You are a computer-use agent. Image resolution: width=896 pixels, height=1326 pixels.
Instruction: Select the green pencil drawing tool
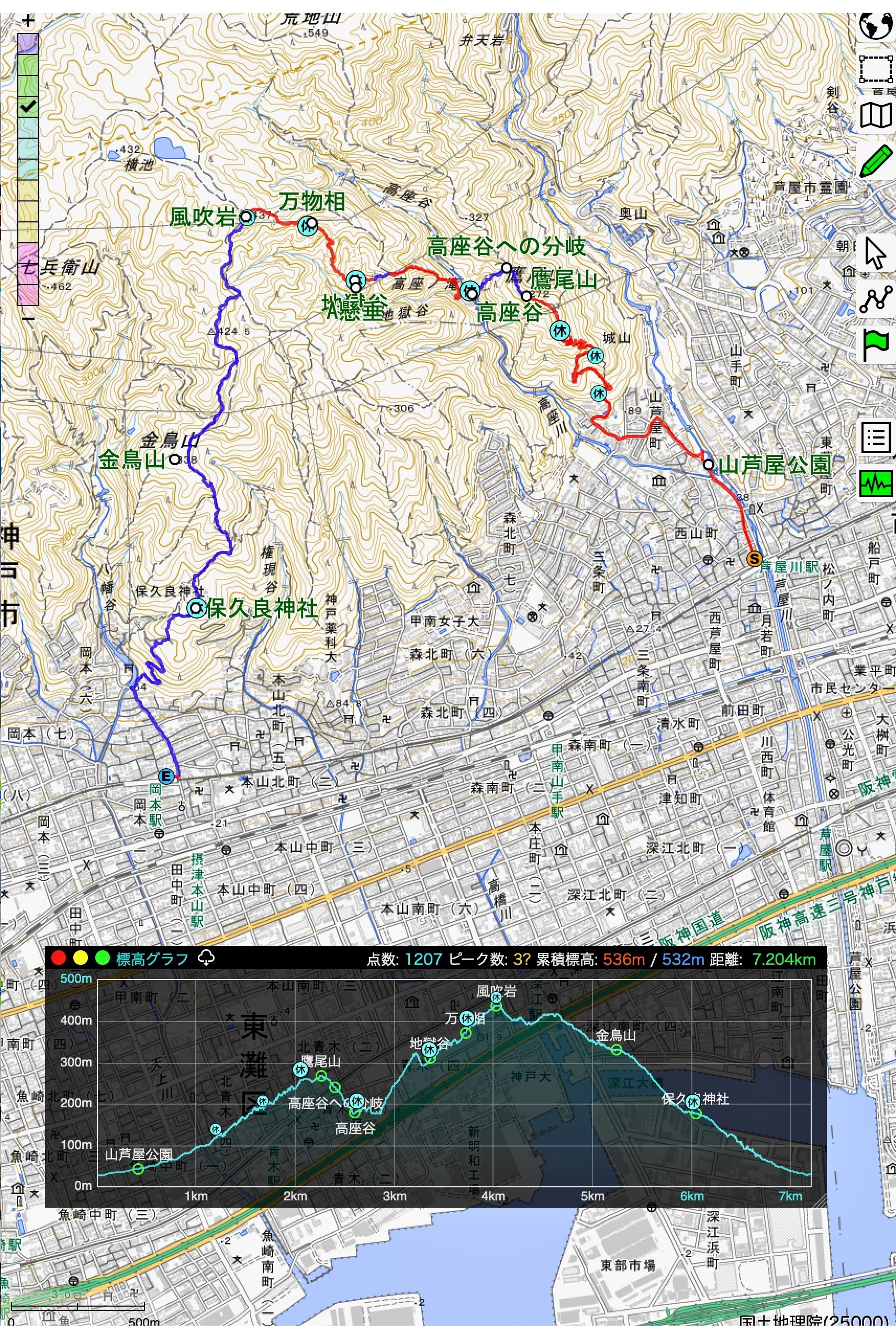(876, 161)
